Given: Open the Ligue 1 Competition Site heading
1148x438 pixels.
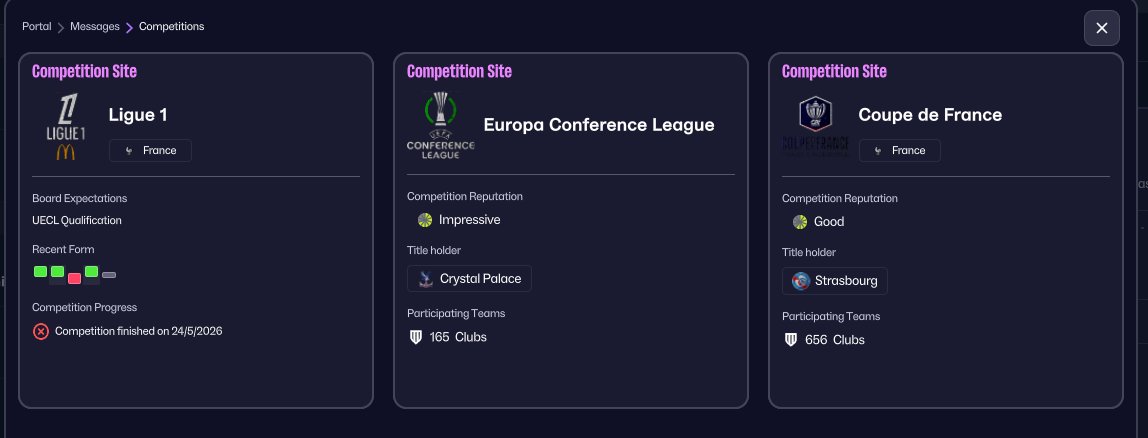Looking at the screenshot, I should [85, 71].
